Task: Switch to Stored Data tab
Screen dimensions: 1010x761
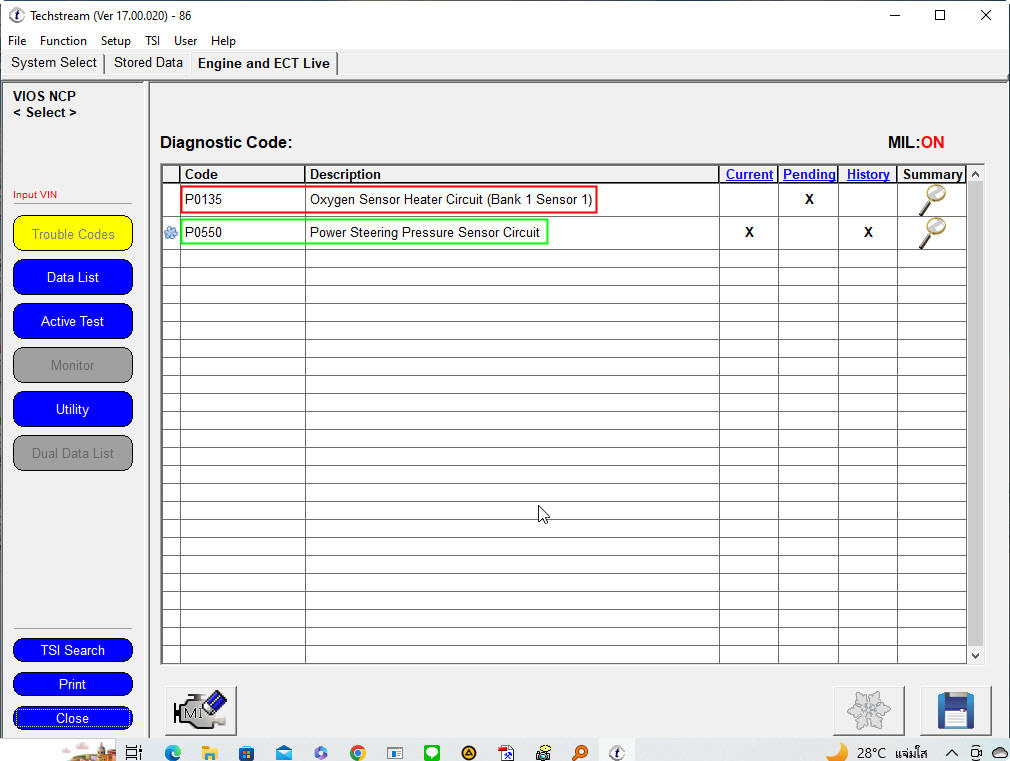Action: point(148,63)
